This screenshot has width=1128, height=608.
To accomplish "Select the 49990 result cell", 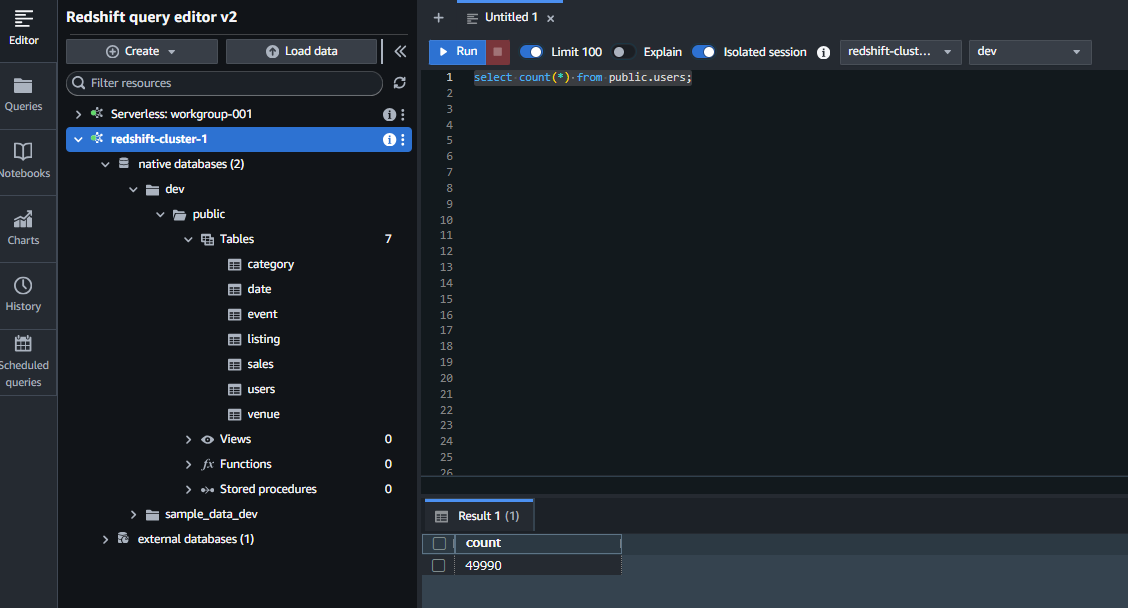I will 538,566.
